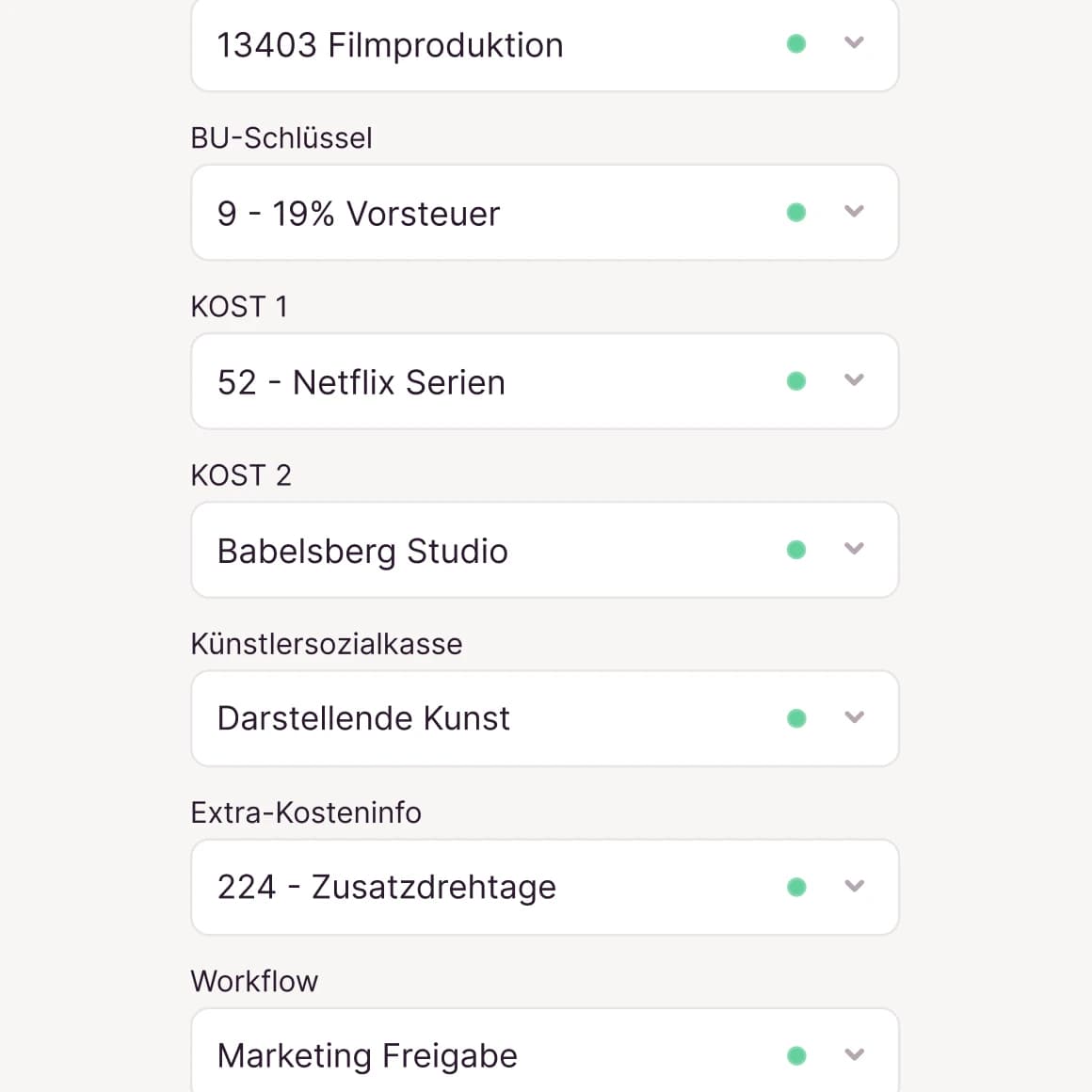This screenshot has width=1092, height=1092.
Task: Expand the 13403 Filmproduktion dropdown
Action: pyautogui.click(x=855, y=43)
